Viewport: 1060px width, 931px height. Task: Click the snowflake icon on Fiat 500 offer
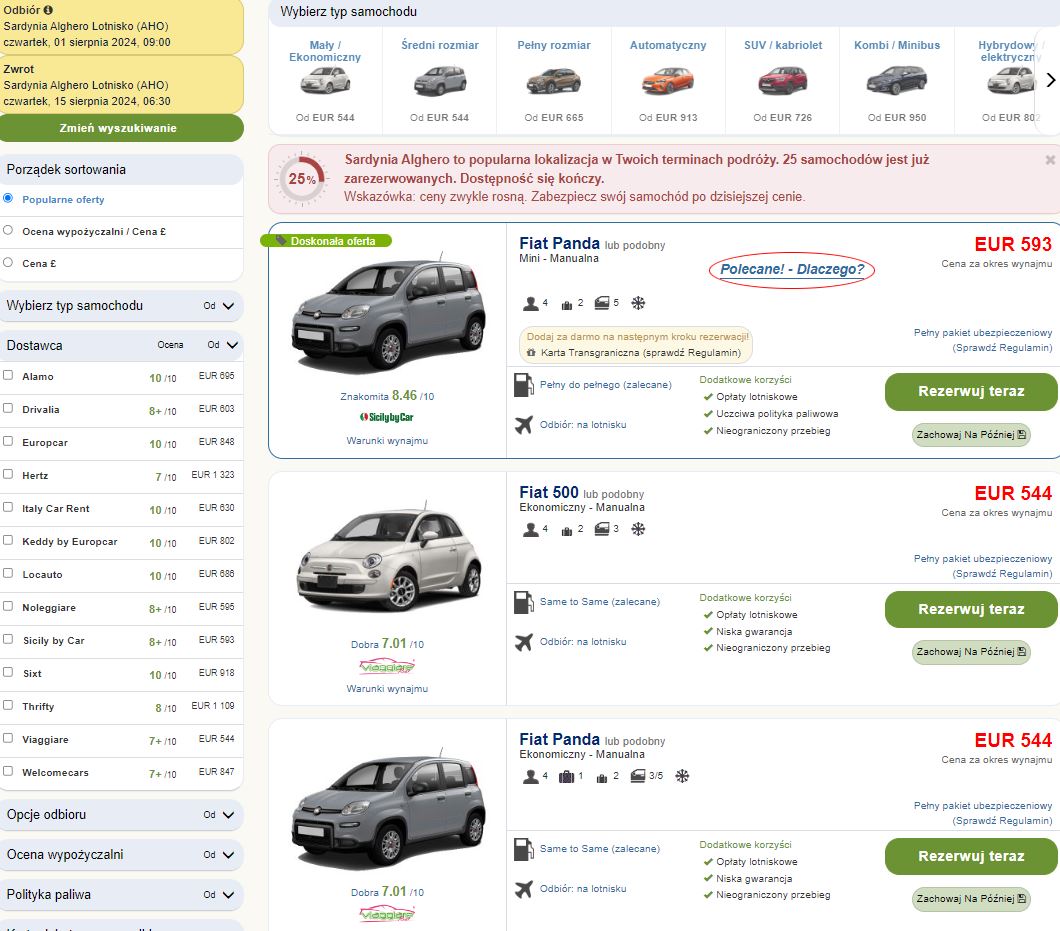click(x=637, y=529)
